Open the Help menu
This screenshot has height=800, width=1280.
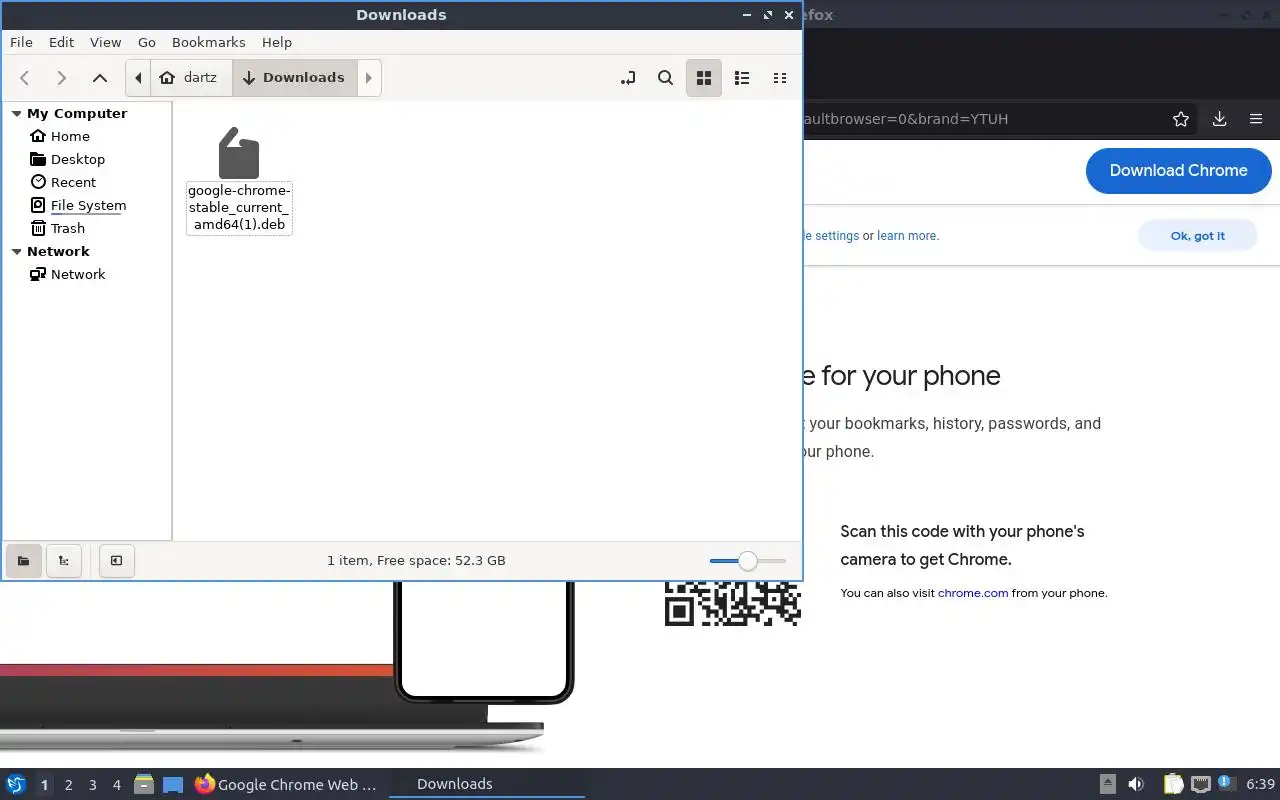tap(277, 42)
